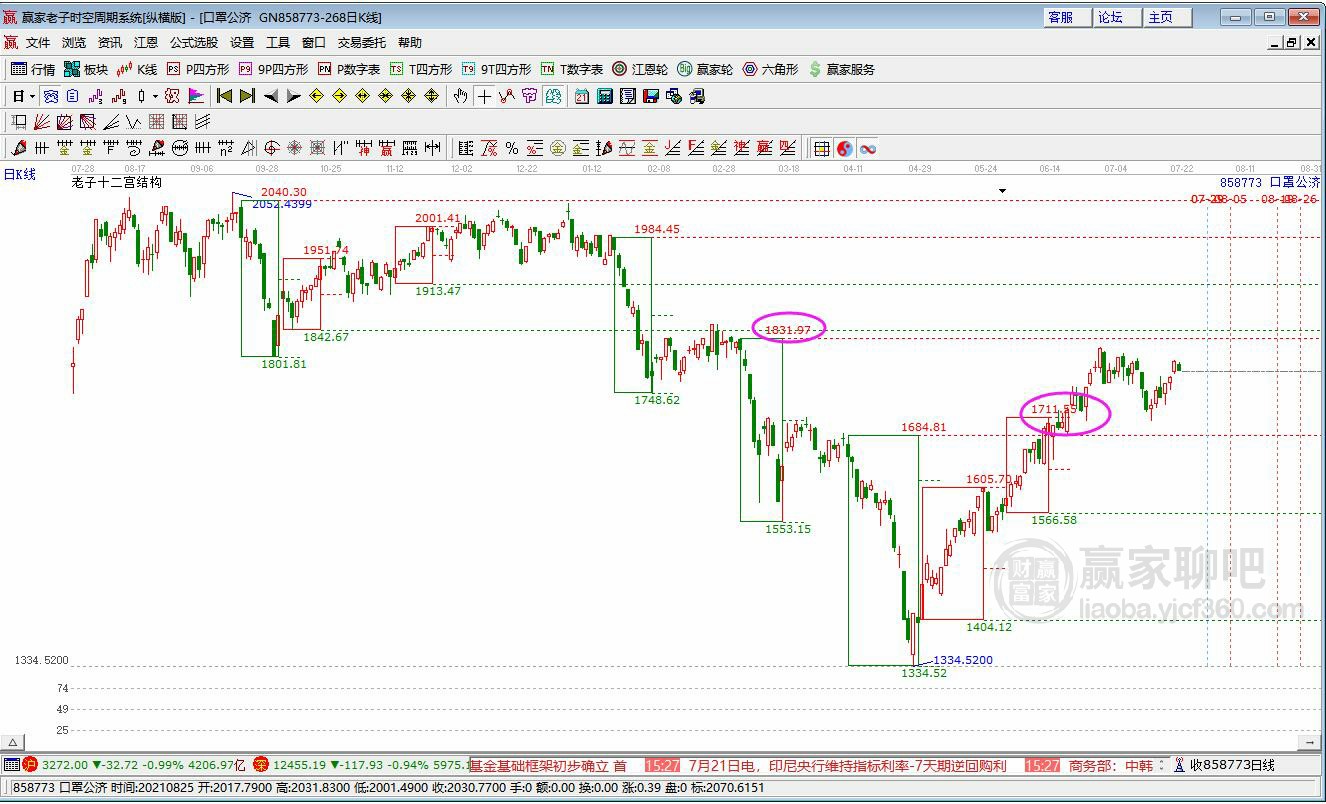Screen dimensions: 1326x804
Task: Click the 论坛 button
Action: click(1118, 17)
